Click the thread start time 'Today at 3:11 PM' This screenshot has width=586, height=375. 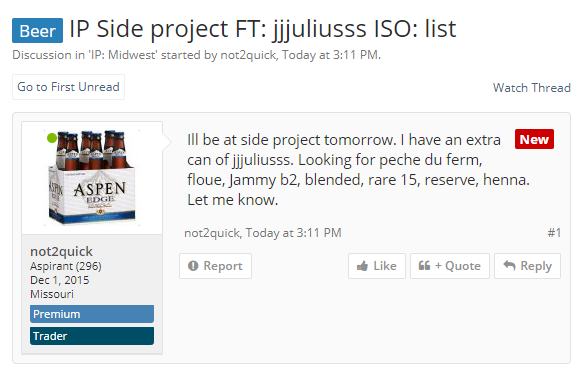point(330,55)
